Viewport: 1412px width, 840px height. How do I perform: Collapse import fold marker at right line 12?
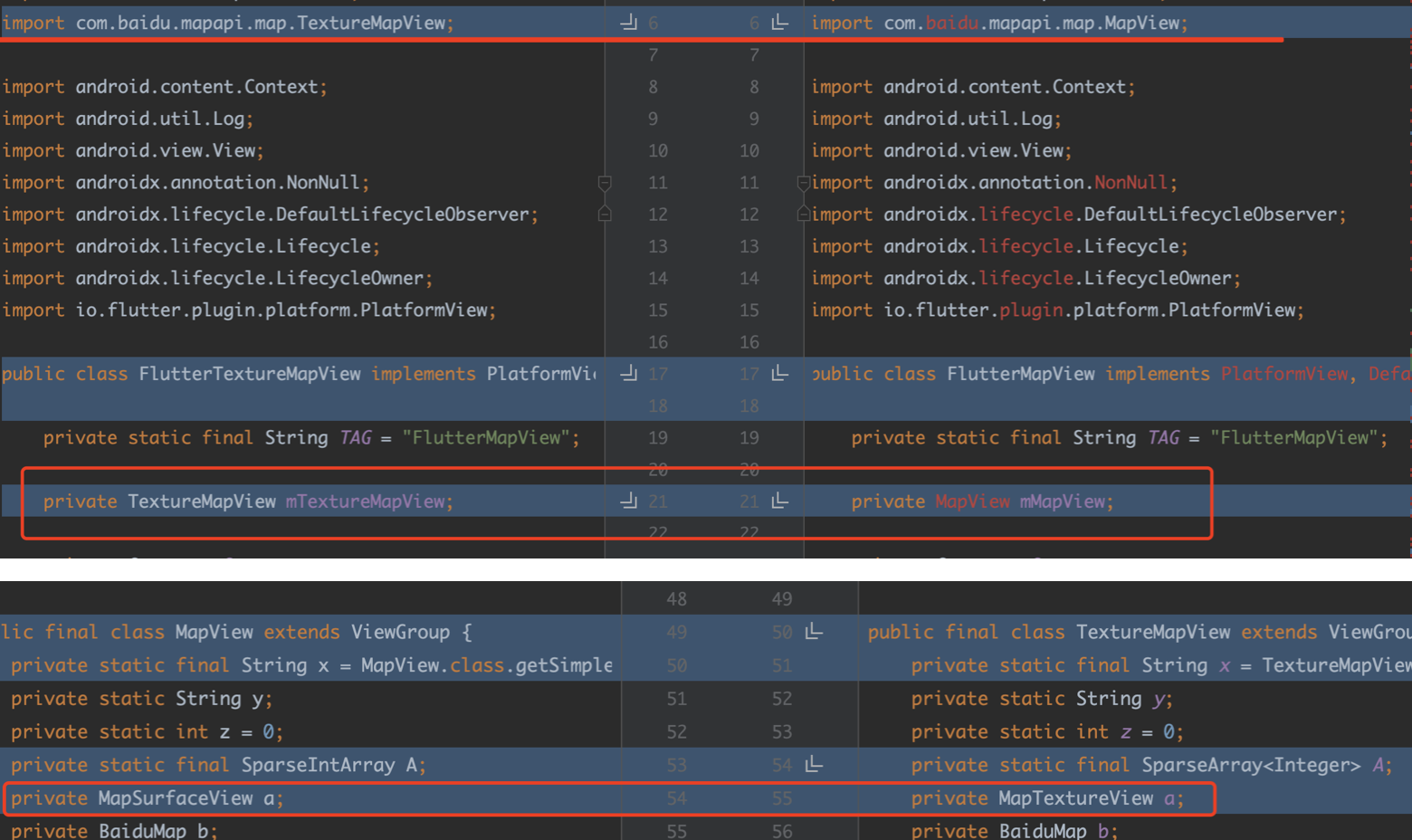(x=803, y=214)
